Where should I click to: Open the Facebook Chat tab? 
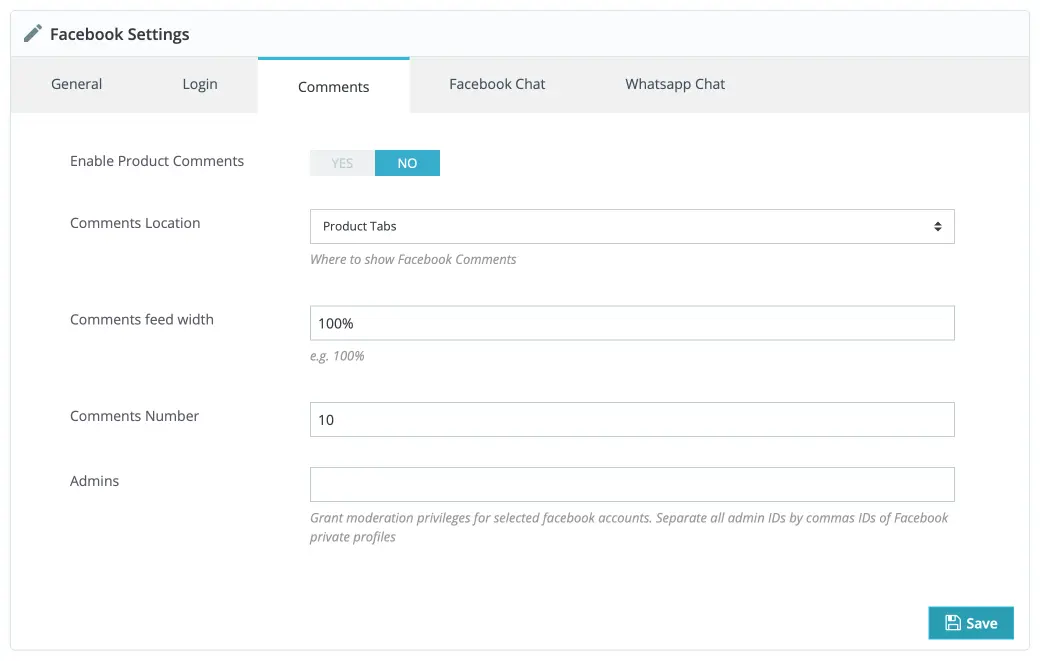point(497,84)
